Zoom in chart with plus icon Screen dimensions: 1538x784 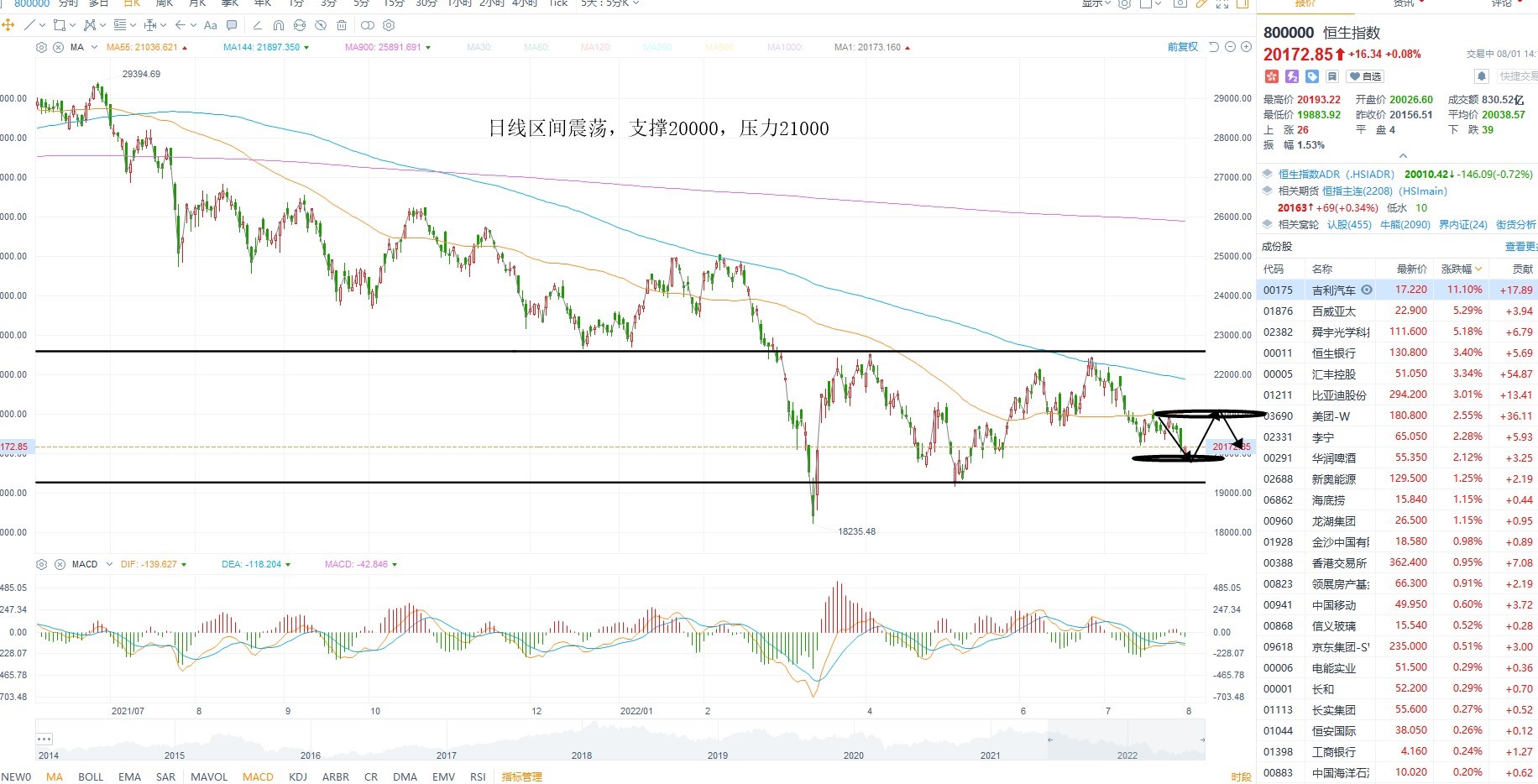point(1246,47)
